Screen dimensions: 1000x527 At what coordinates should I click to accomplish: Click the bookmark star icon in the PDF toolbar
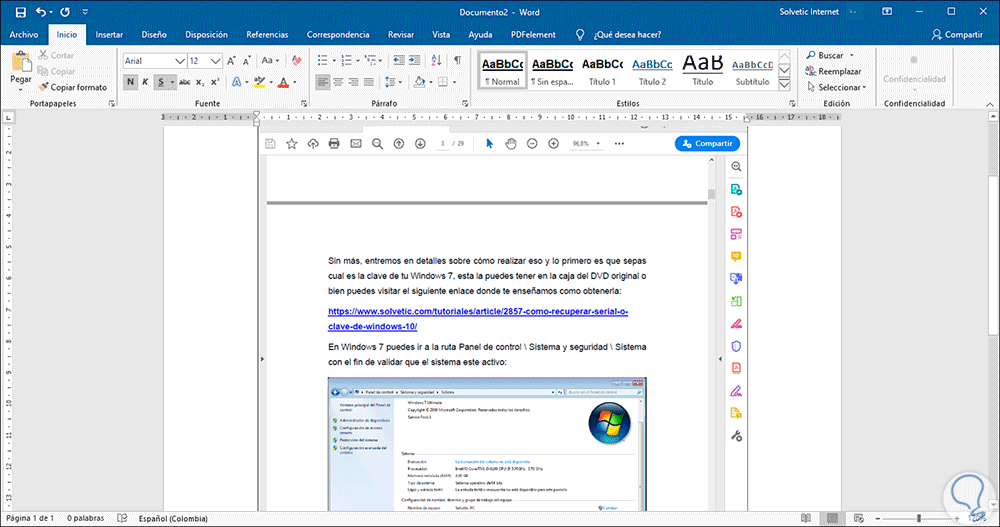(x=291, y=144)
